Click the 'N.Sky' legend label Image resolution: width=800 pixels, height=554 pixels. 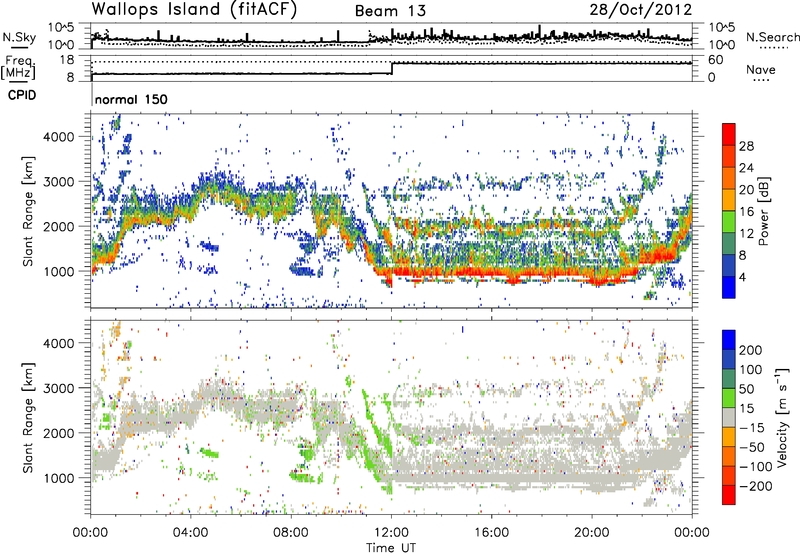click(19, 37)
